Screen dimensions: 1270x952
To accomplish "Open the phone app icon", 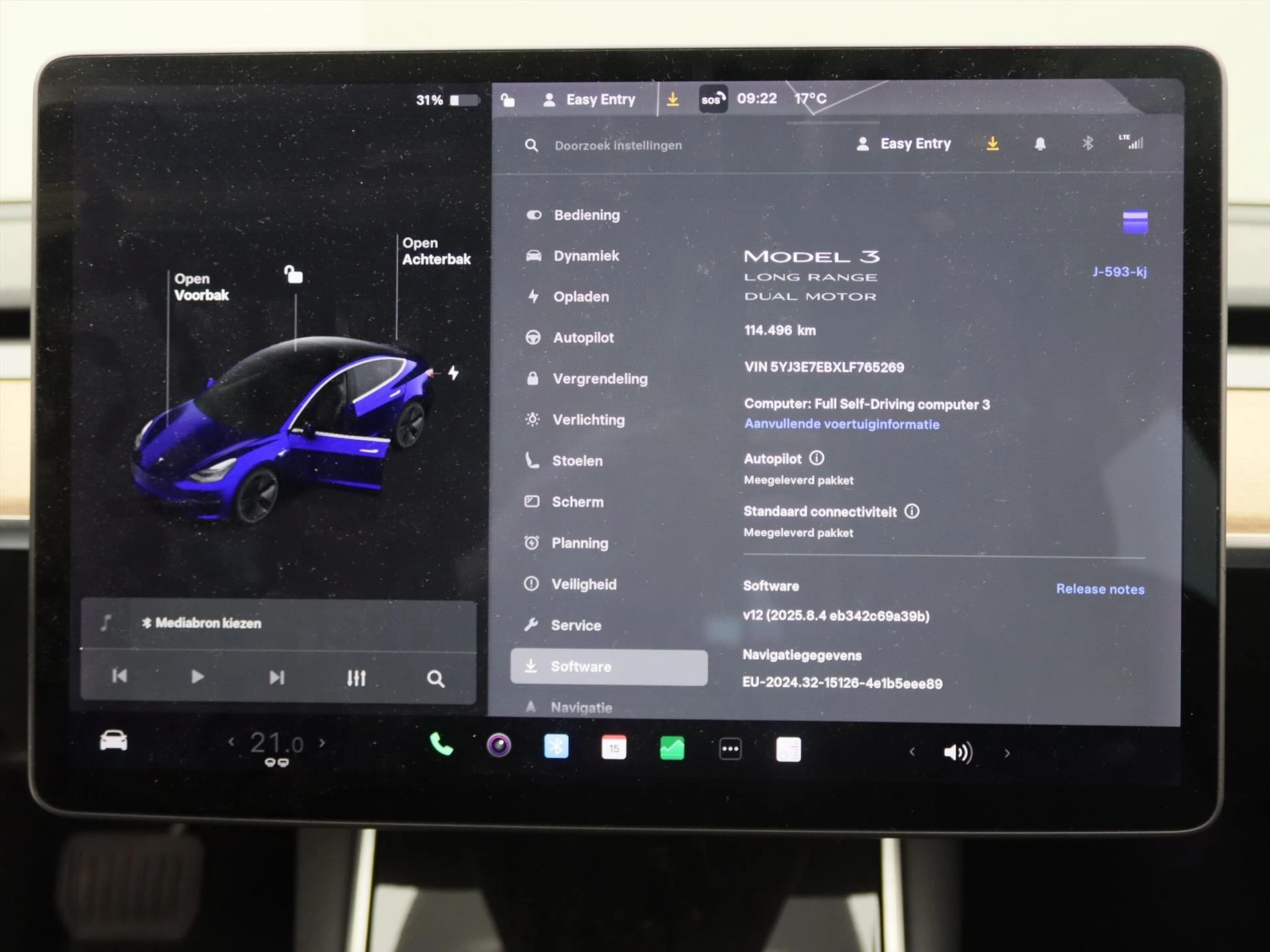I will 441,745.
